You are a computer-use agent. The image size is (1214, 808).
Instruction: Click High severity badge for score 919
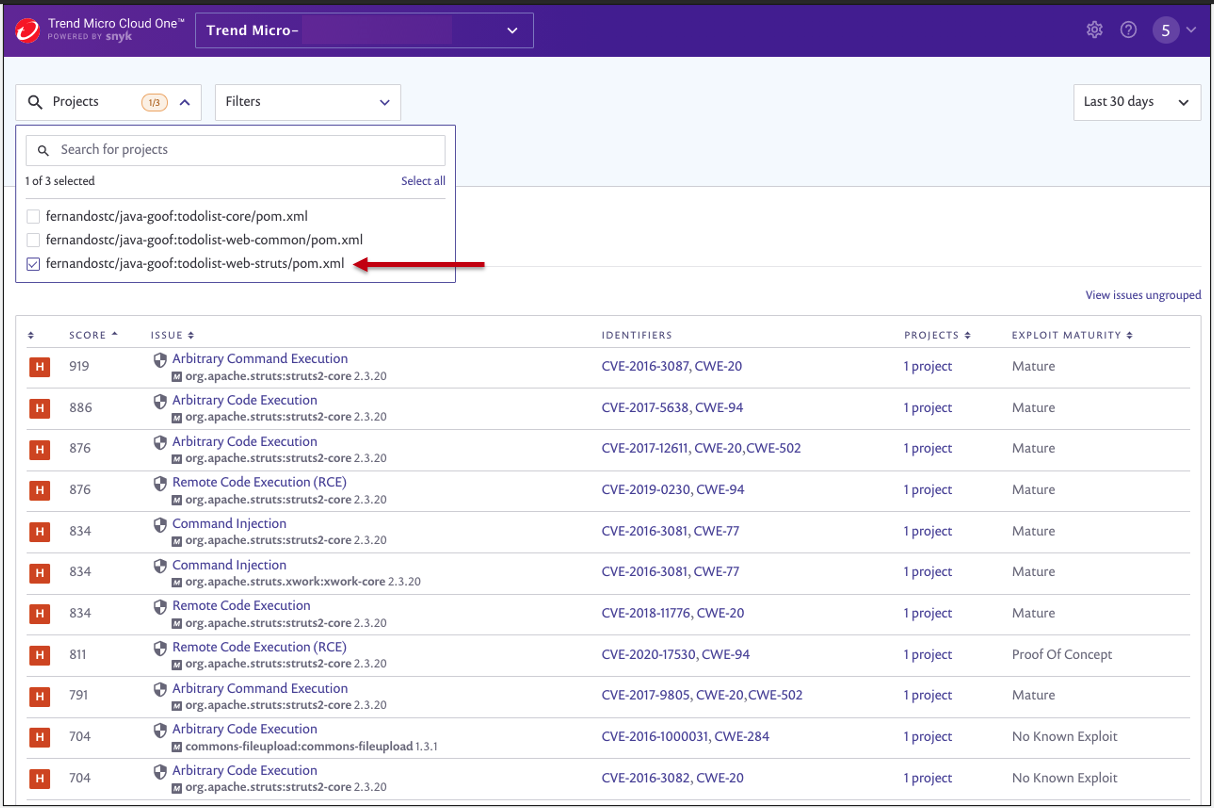tap(39, 367)
